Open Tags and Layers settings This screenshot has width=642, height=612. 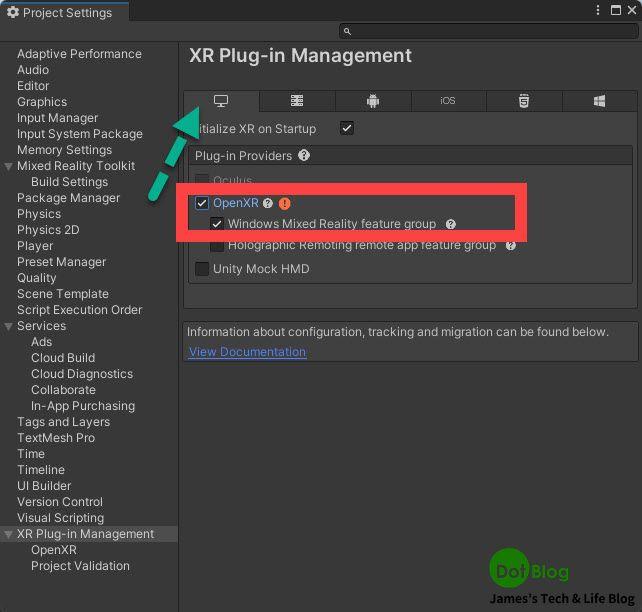63,422
